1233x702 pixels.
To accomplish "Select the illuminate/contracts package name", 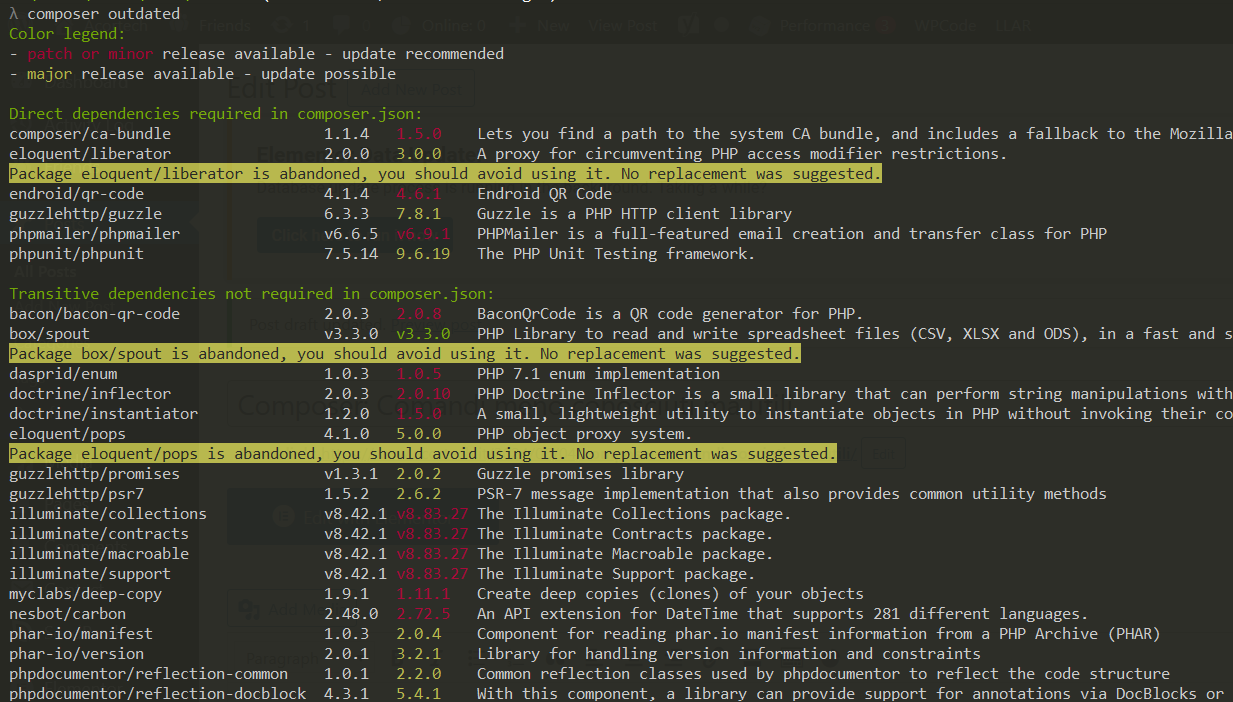I will (99, 534).
